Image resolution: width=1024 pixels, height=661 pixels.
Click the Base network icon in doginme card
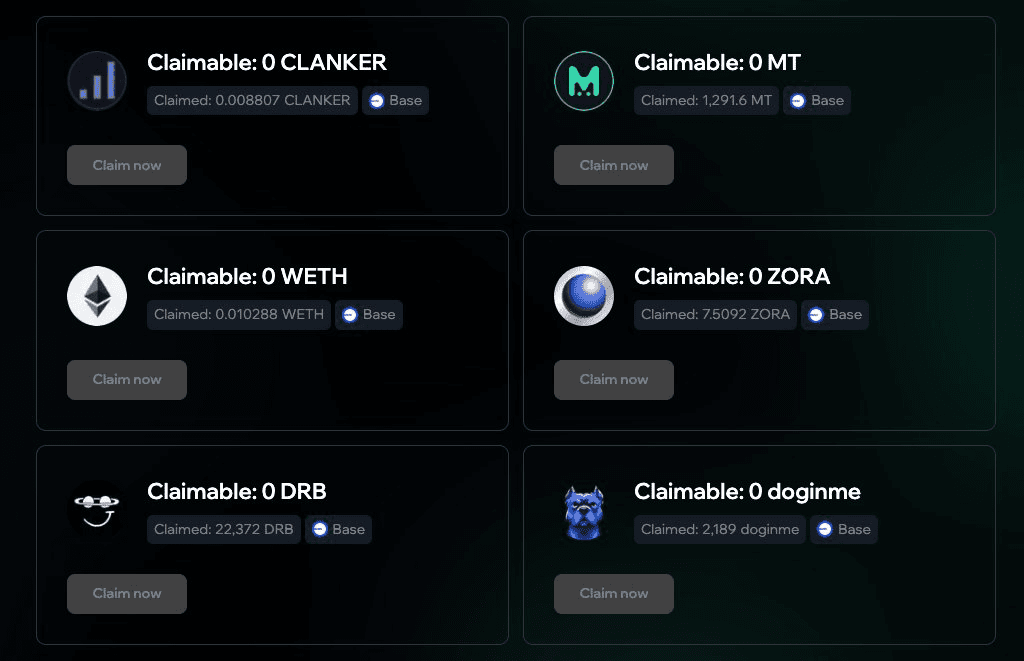[x=825, y=529]
